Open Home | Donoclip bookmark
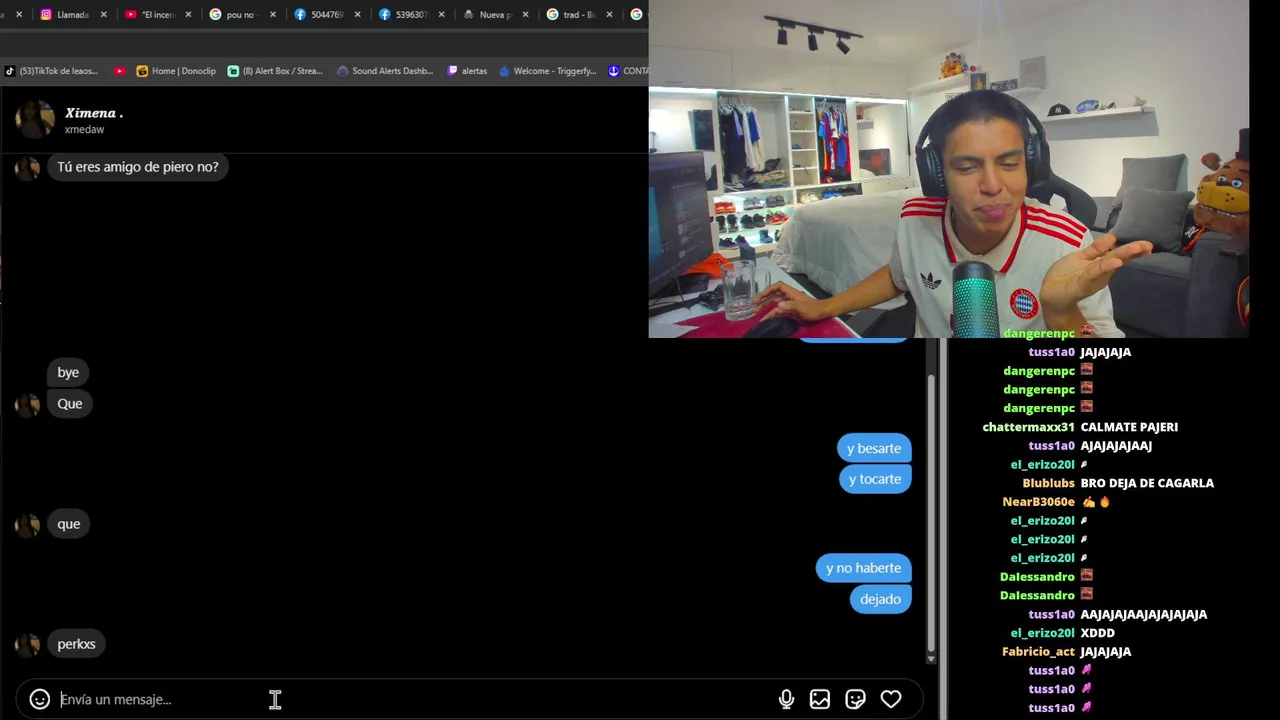This screenshot has height=720, width=1280. pos(176,71)
